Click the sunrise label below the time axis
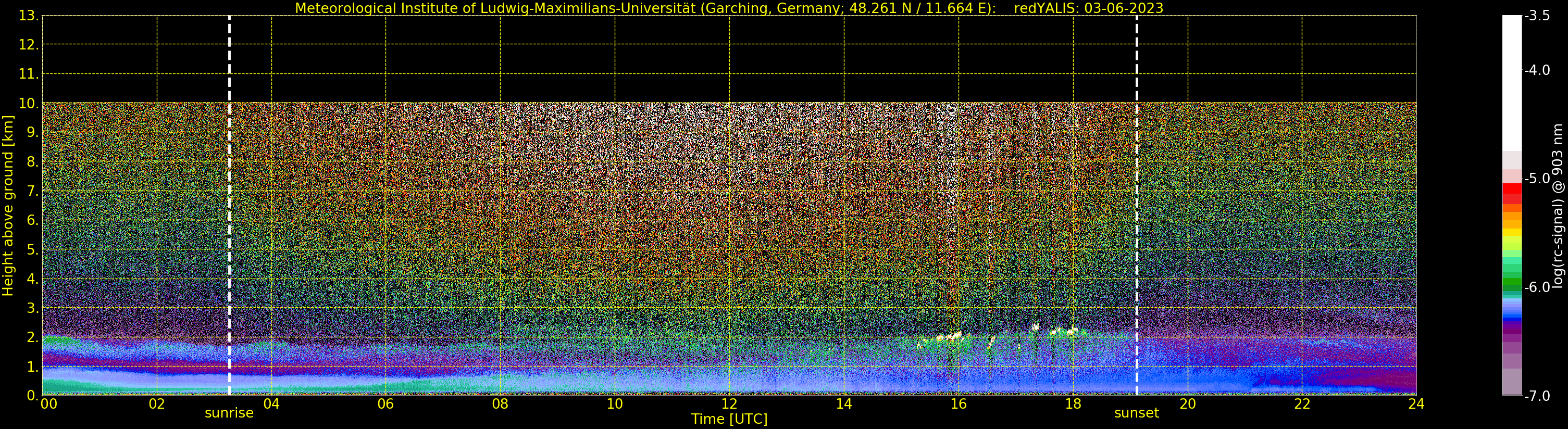Screen dimensions: 1568x429 click(229, 413)
